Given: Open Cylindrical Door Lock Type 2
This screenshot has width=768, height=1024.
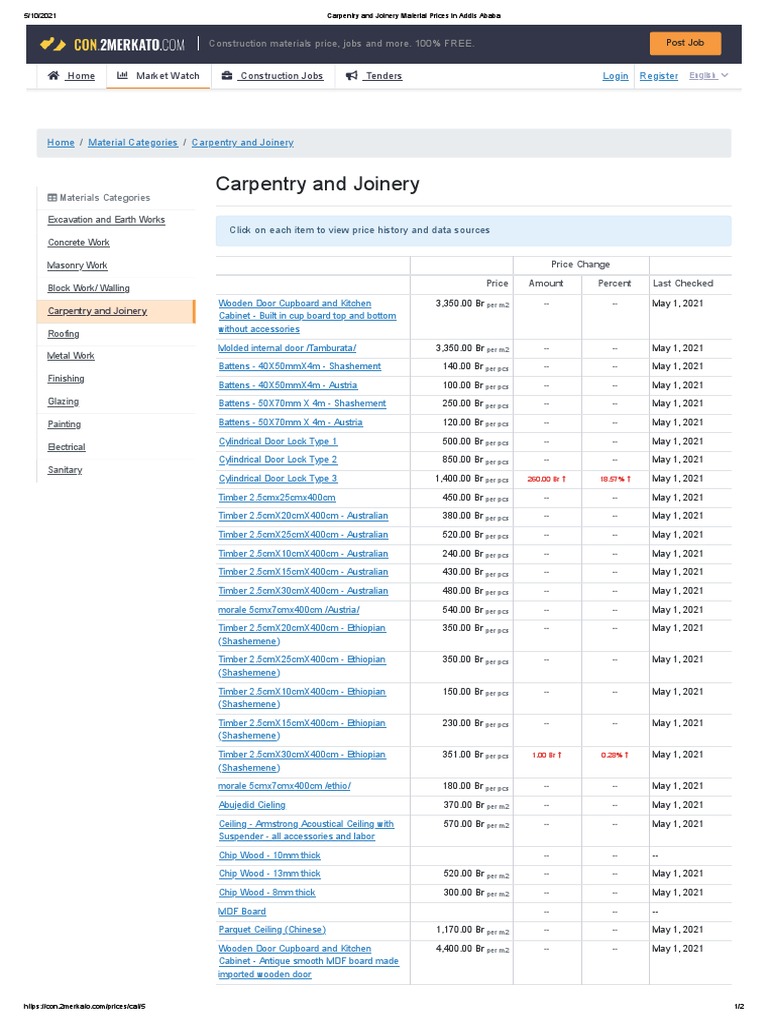Looking at the screenshot, I should coord(278,460).
